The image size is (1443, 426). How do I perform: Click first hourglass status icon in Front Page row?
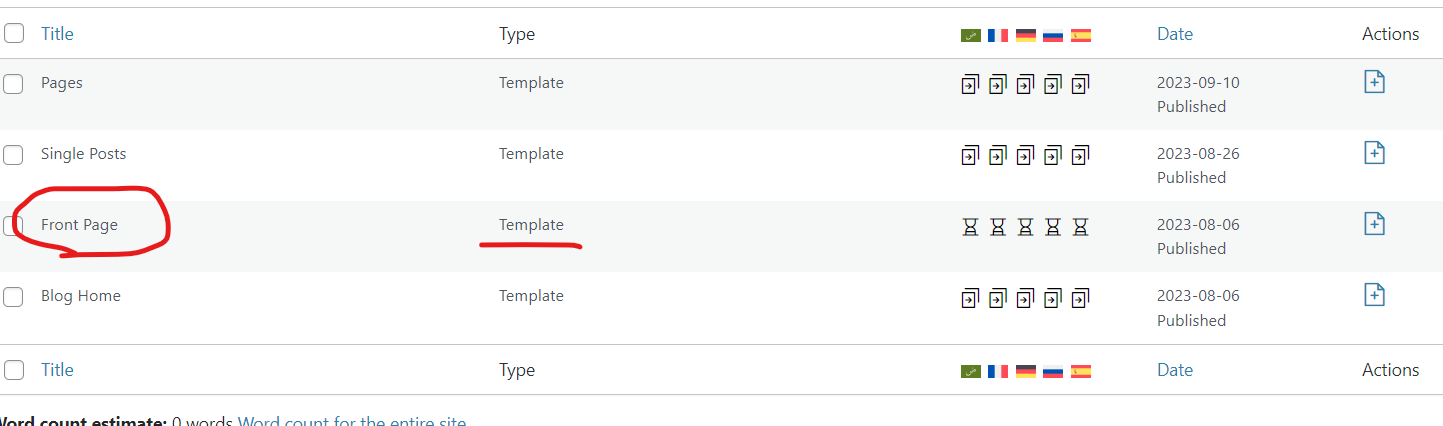click(x=970, y=227)
